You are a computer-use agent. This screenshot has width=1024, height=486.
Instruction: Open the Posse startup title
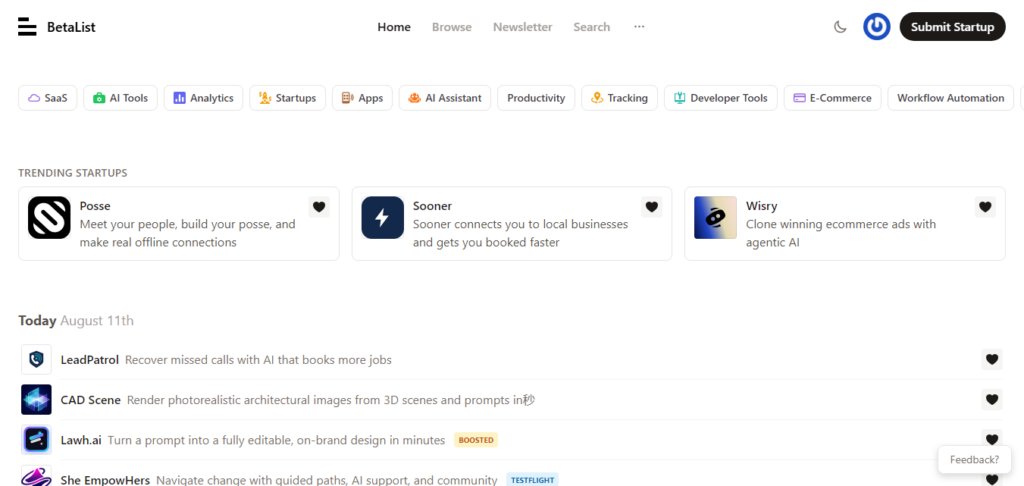[95, 206]
